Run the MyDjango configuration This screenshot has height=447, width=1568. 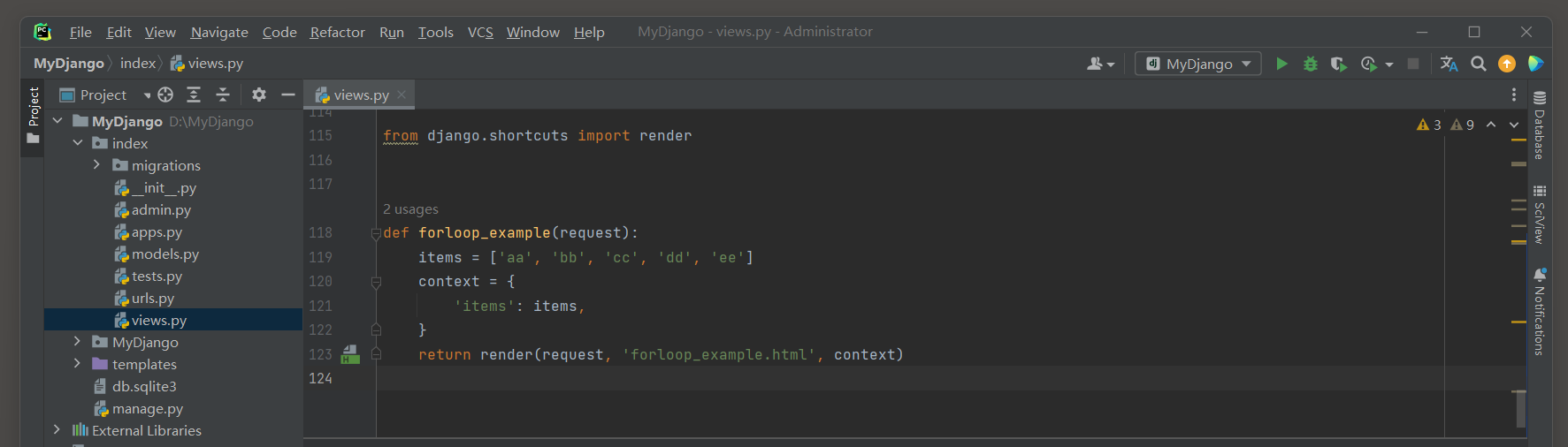[x=1281, y=64]
